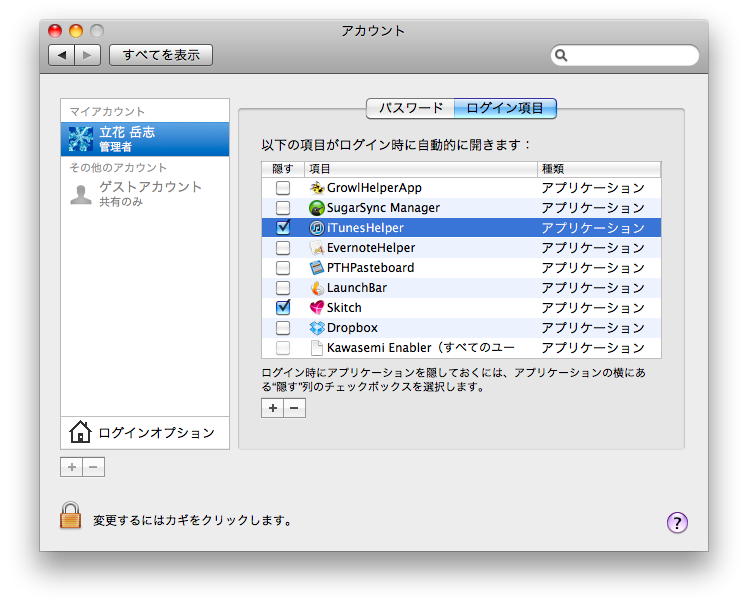
Task: Remove selected login item with minus button
Action: pyautogui.click(x=294, y=408)
